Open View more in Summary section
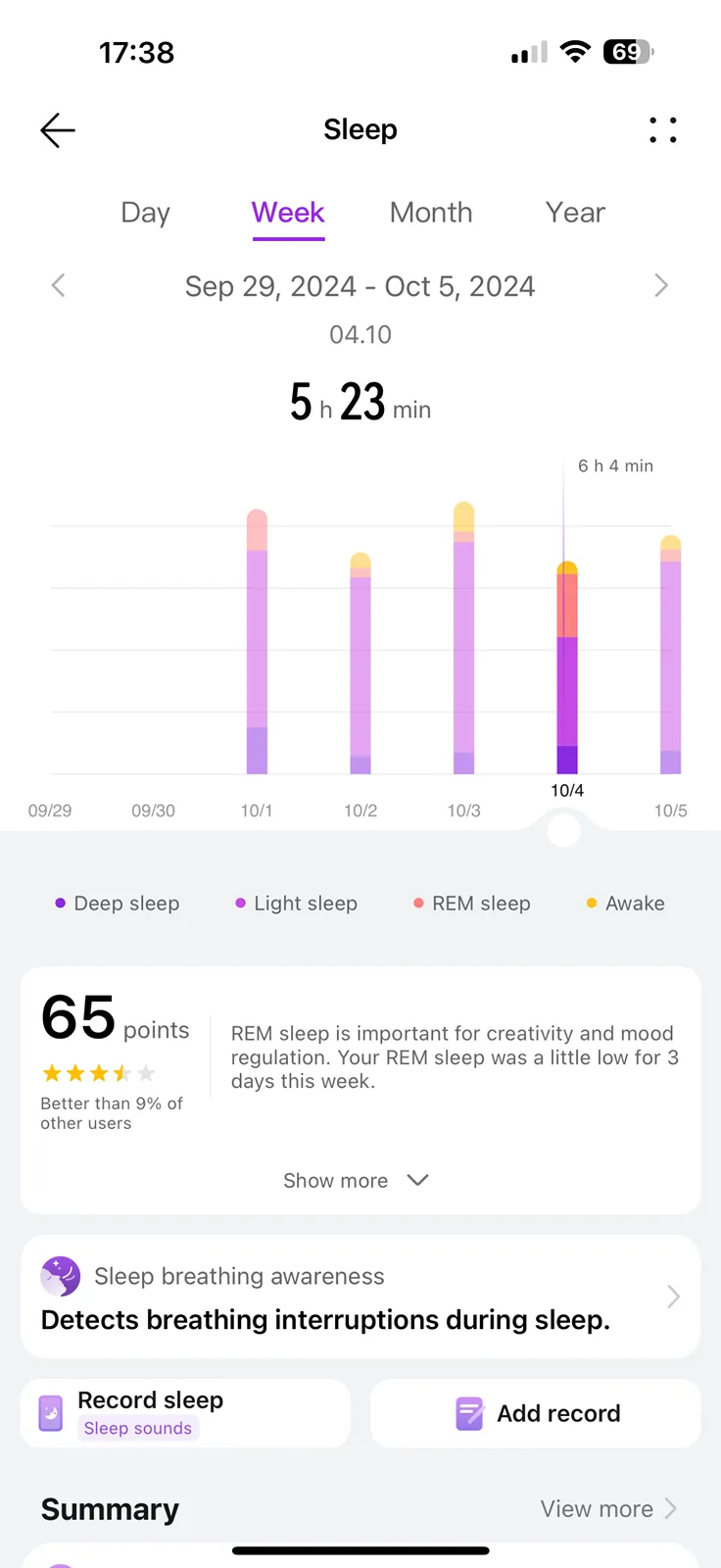This screenshot has width=721, height=1568. click(608, 1509)
